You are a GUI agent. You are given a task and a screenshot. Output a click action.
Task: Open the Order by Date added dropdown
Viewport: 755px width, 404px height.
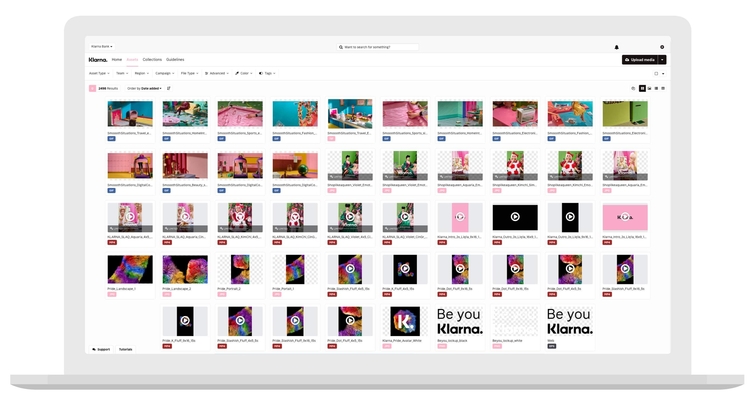point(144,89)
